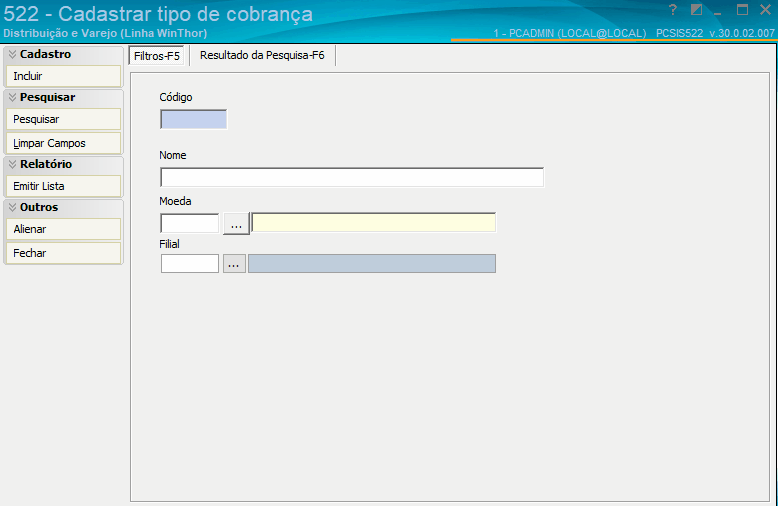Screen dimensions: 778x506
Task: Click the Nome label text
Action: coord(173,155)
